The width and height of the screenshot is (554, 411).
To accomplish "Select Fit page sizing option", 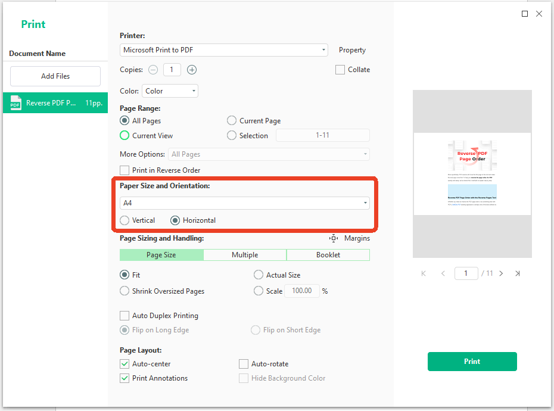I will click(x=124, y=275).
